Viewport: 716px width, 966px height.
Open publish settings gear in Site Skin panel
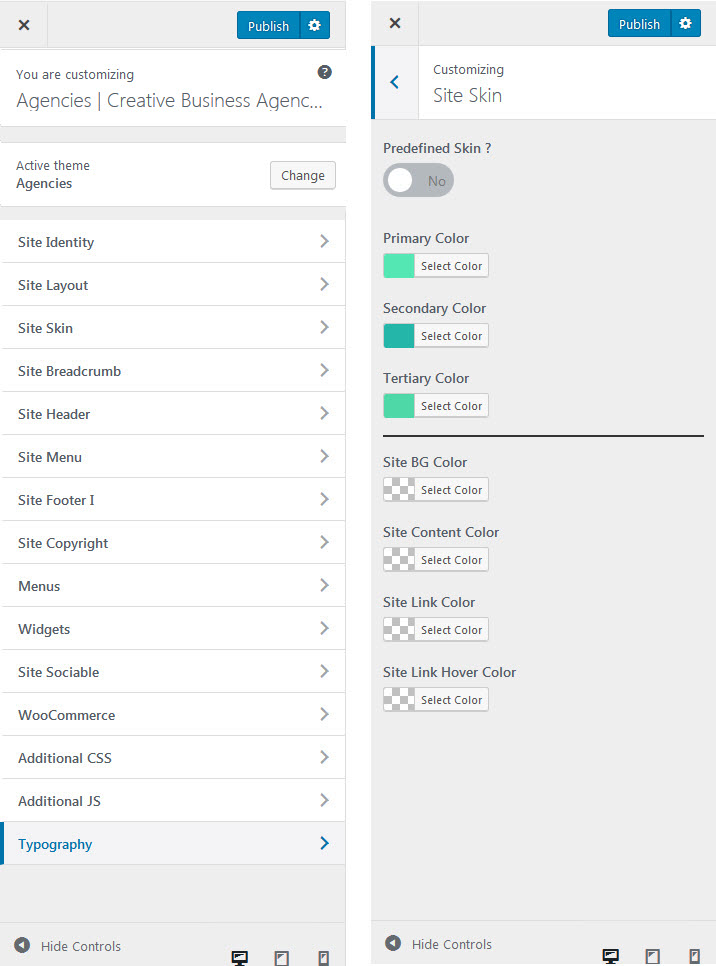685,24
